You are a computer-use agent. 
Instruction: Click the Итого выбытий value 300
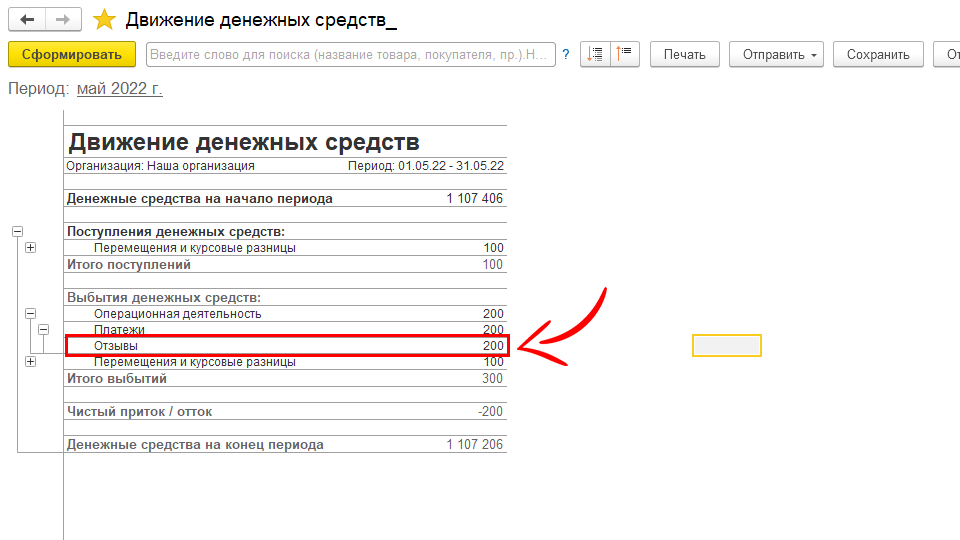[492, 379]
